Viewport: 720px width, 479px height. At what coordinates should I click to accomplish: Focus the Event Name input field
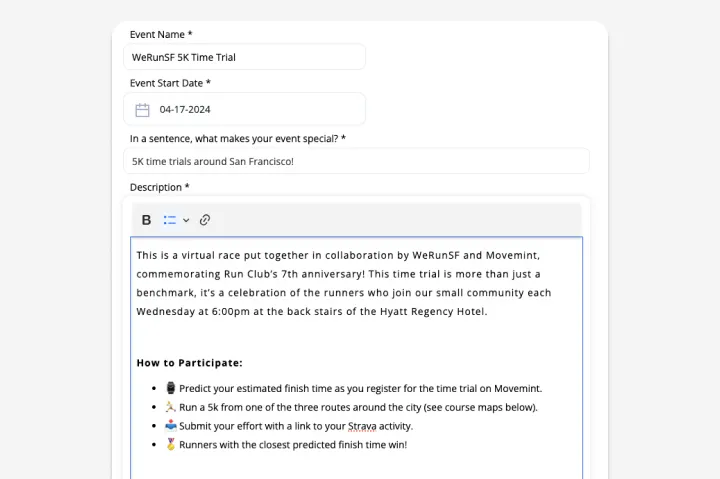[x=245, y=57]
